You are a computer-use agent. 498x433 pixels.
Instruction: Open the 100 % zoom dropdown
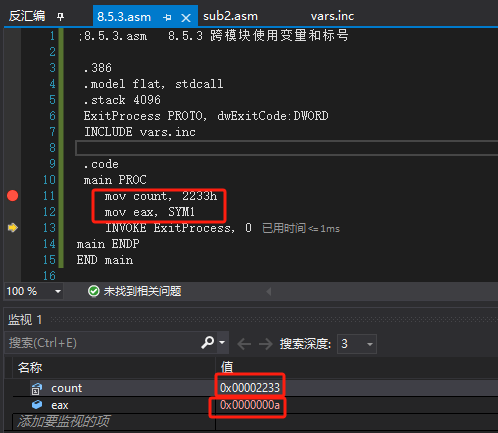(x=58, y=292)
